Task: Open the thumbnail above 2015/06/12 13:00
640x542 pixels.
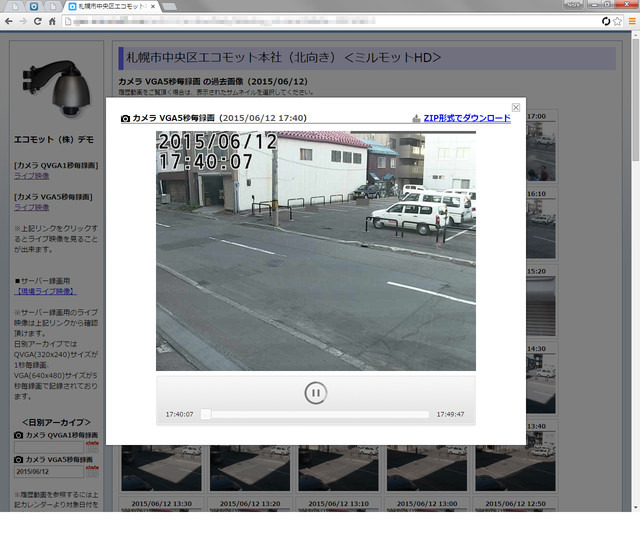Action: (427, 468)
